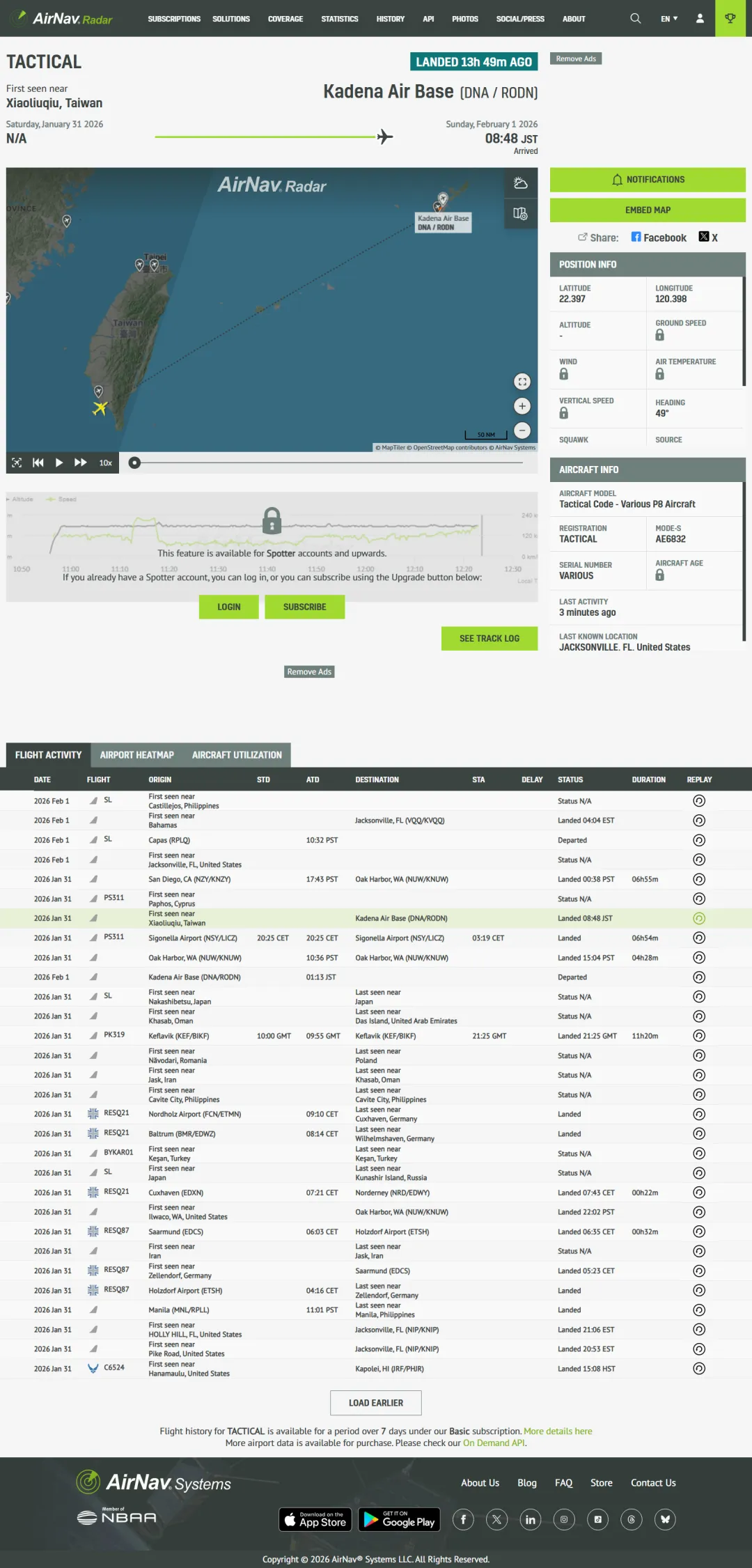Open the Statistics menu
This screenshot has width=752, height=1568.
point(340,19)
